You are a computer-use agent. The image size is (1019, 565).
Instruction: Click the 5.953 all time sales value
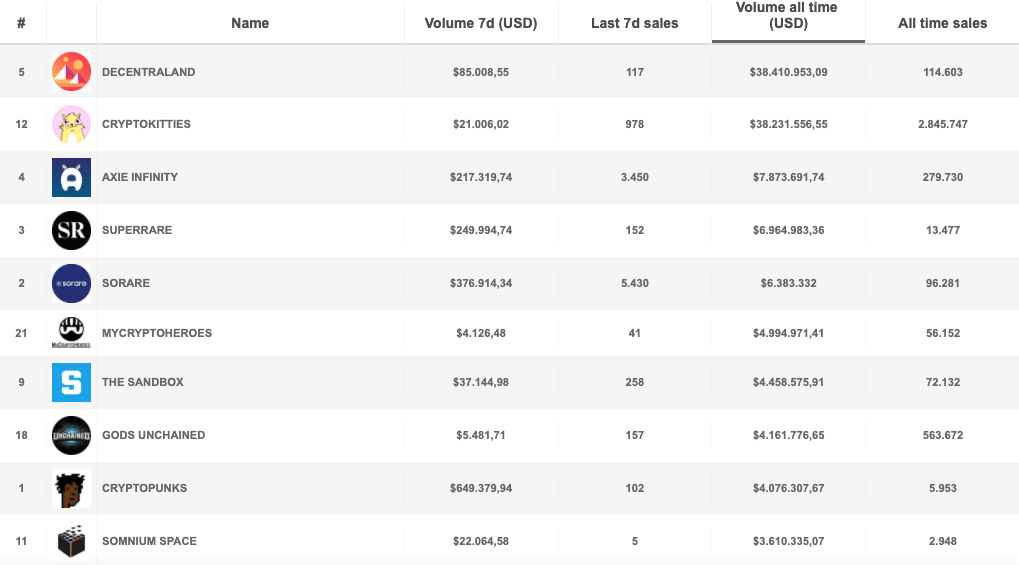point(943,488)
